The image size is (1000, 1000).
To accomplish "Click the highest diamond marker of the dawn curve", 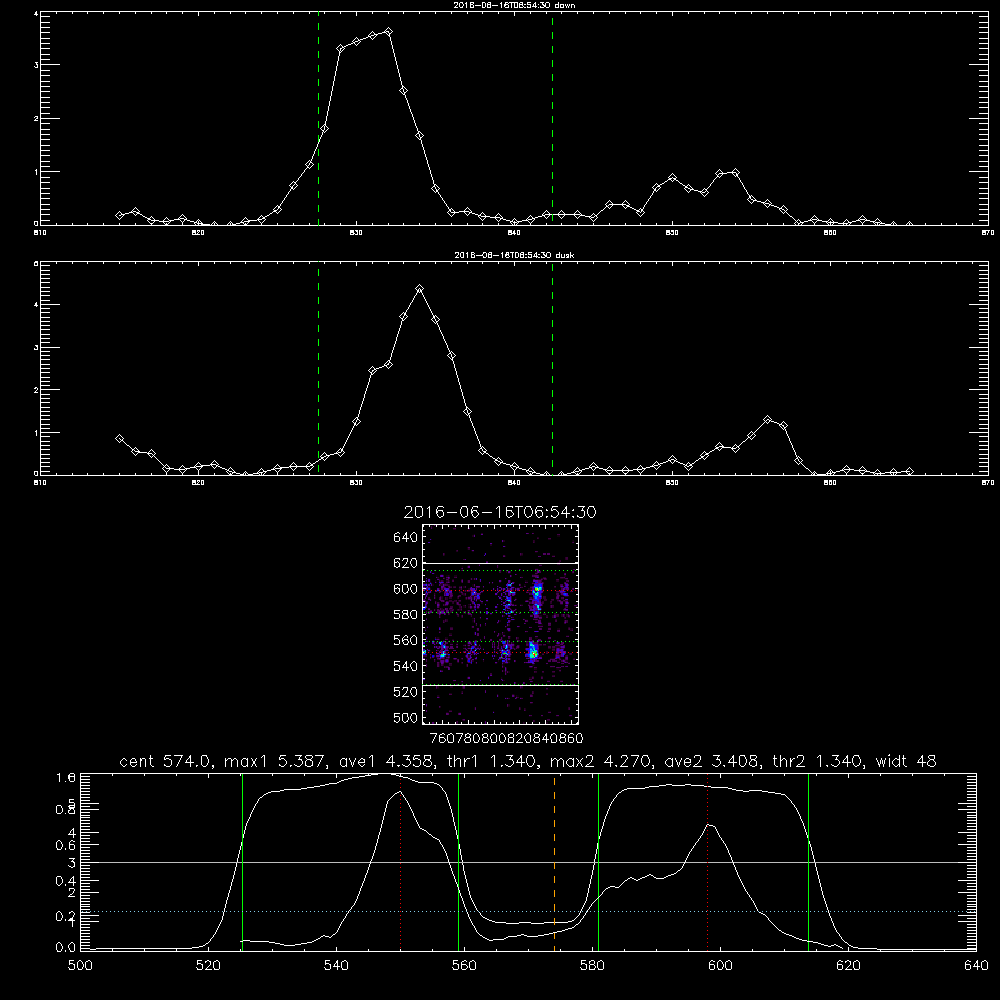I will click(388, 31).
